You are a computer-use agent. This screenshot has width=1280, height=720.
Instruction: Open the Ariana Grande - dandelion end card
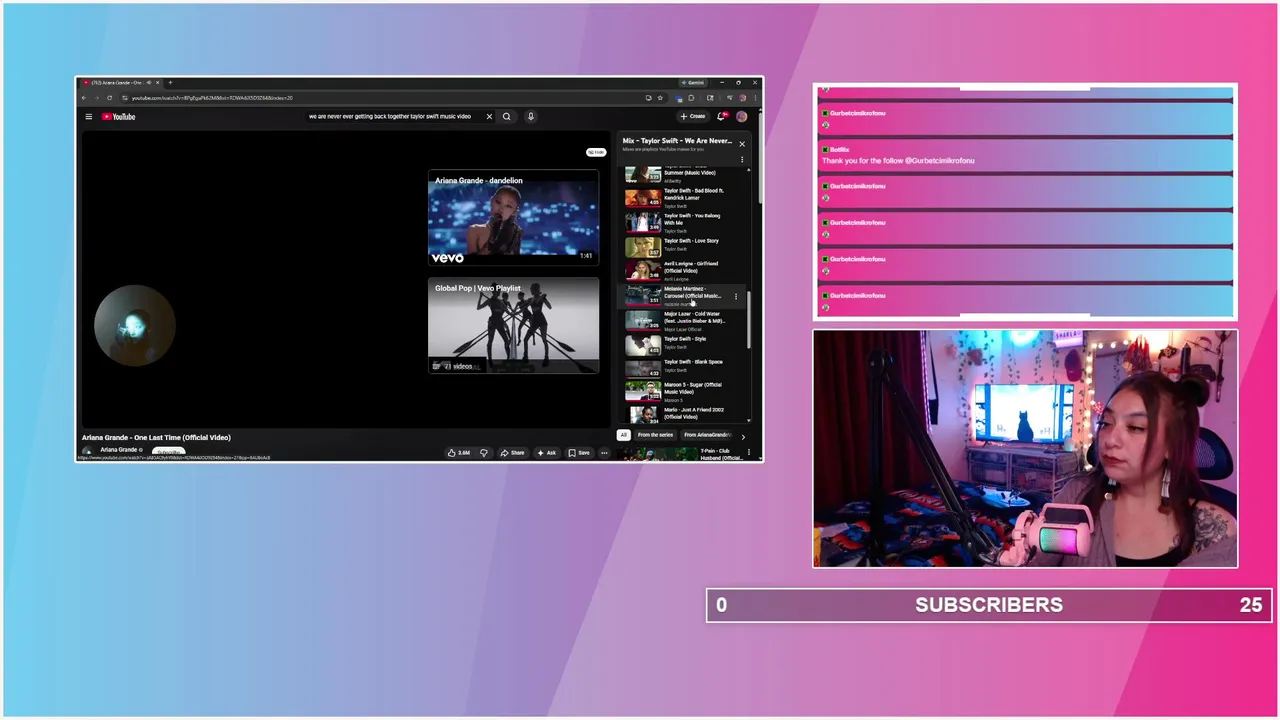(513, 218)
